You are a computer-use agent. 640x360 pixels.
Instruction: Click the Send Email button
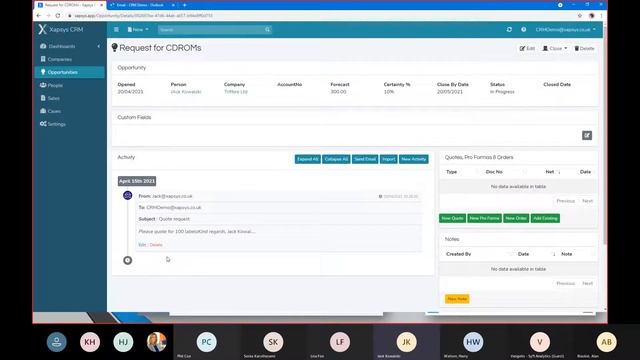365,159
